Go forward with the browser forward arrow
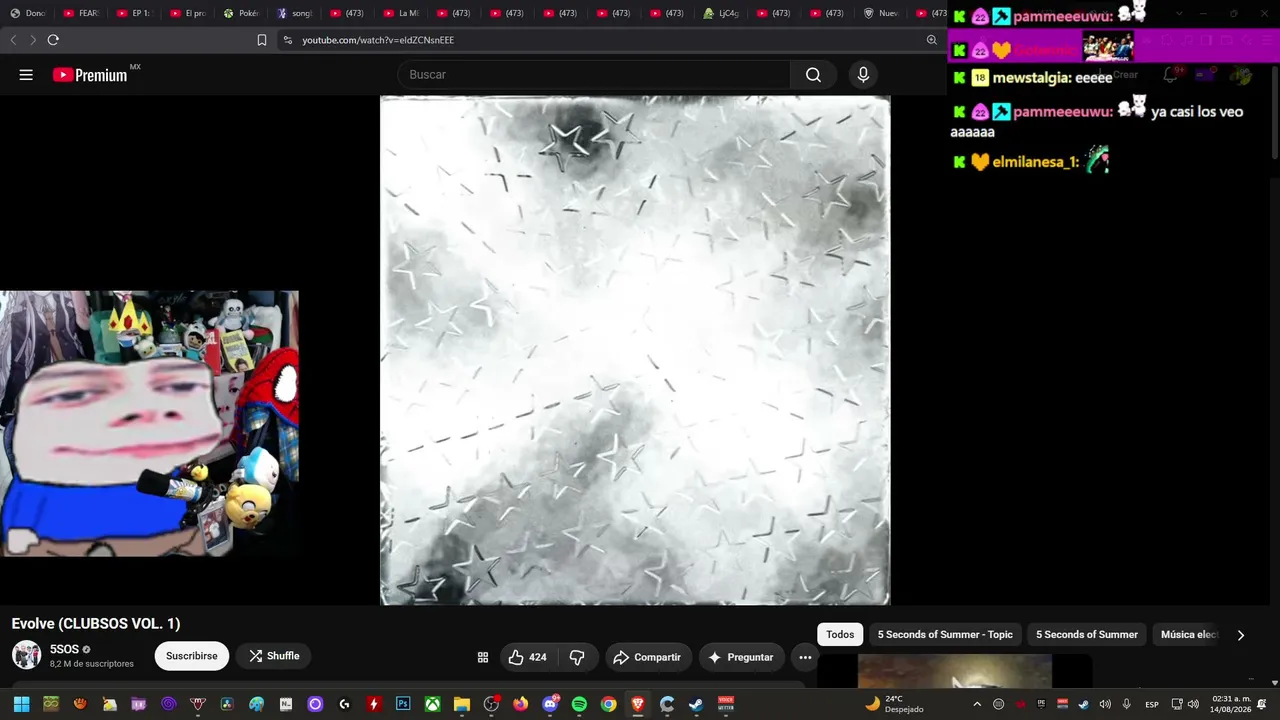 [33, 40]
